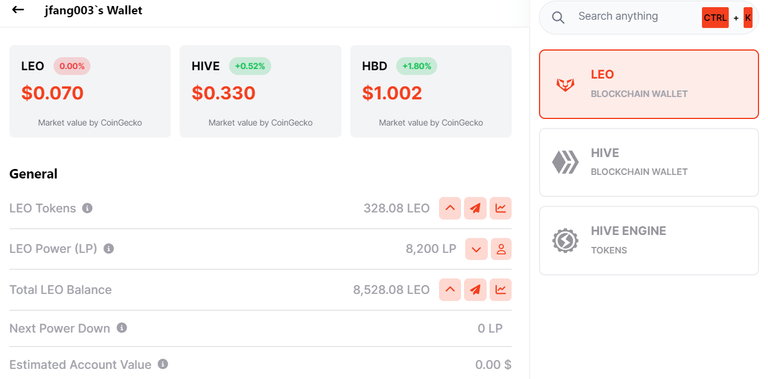Viewport: 768px width, 379px height.
Task: Power down arrow in LEO Power row
Action: tap(476, 249)
